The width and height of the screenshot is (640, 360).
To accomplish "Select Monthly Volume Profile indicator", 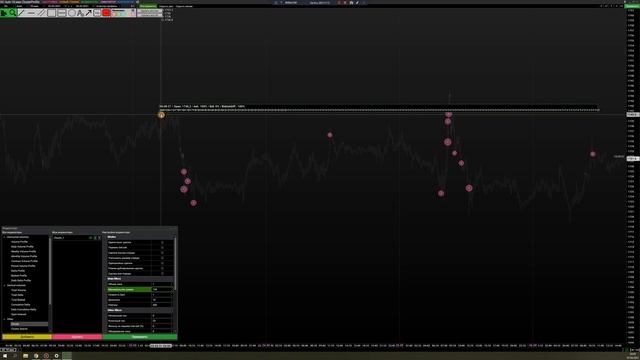I will [x=24, y=256].
